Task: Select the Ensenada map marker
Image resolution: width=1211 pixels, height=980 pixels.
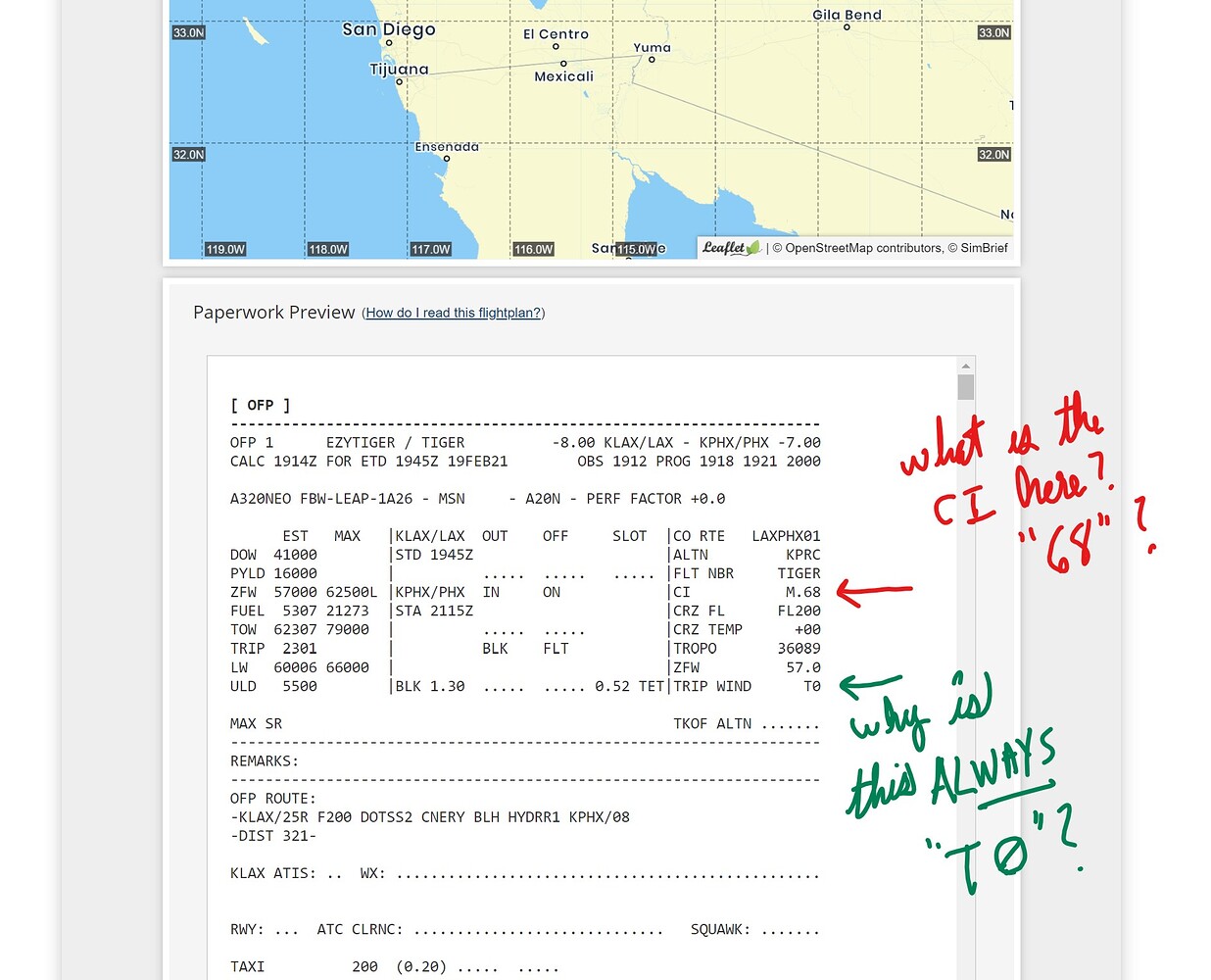Action: coord(447,158)
